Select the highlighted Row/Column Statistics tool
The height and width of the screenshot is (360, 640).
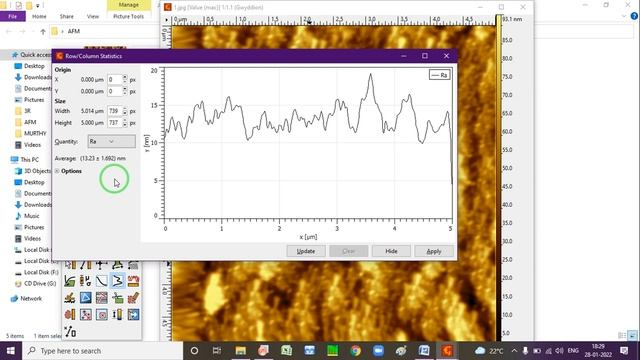pyautogui.click(x=117, y=281)
